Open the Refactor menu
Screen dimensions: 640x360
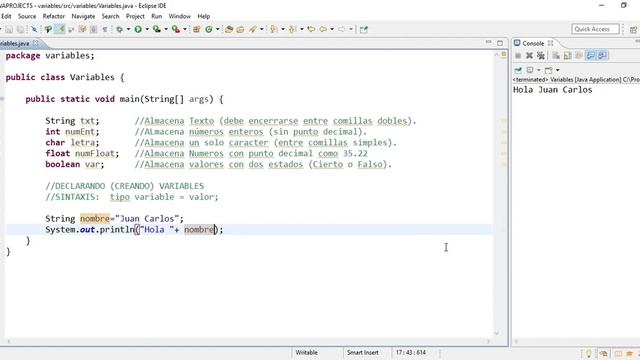click(54, 16)
